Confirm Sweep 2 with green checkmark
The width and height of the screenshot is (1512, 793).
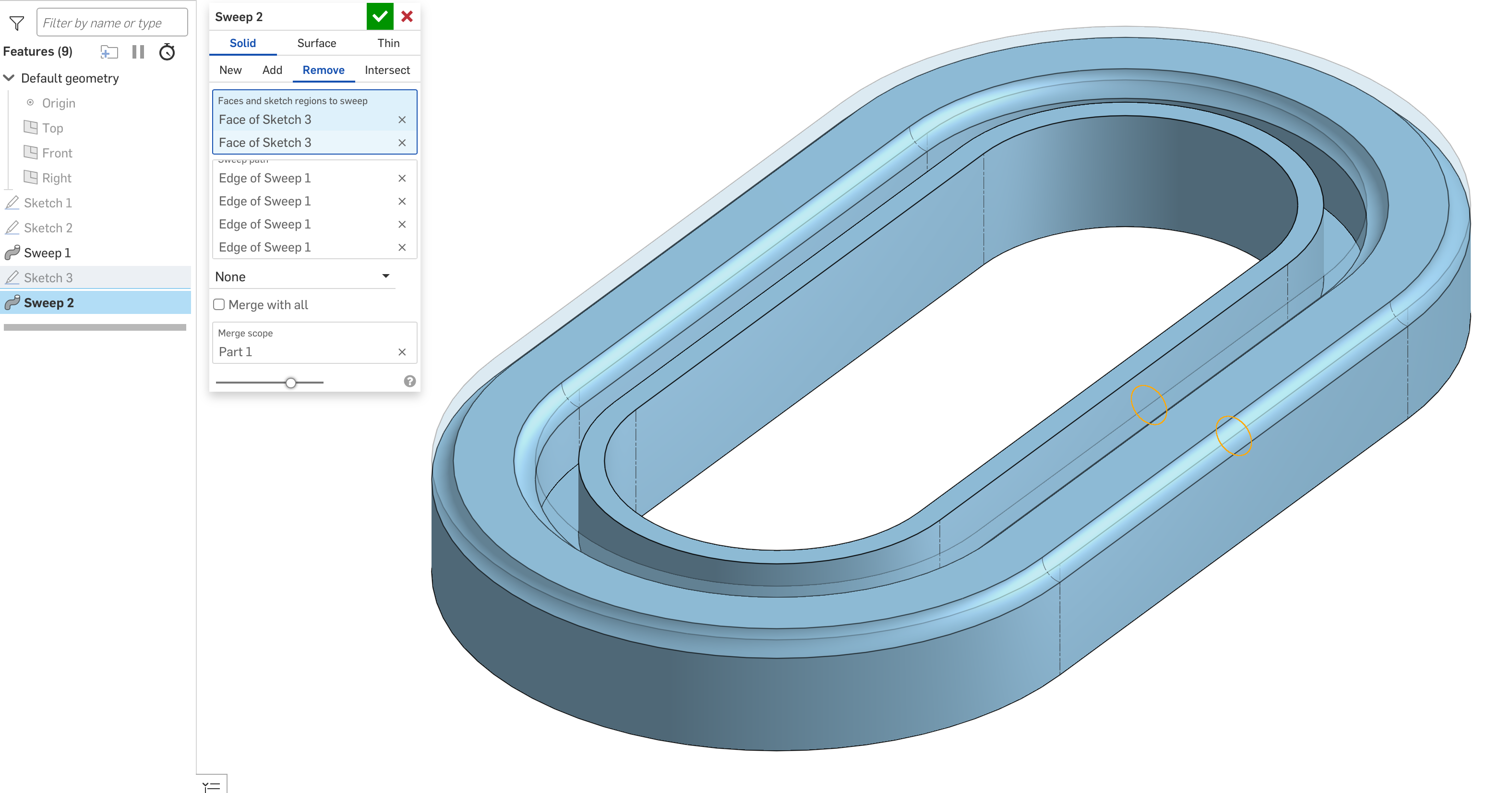coord(379,16)
